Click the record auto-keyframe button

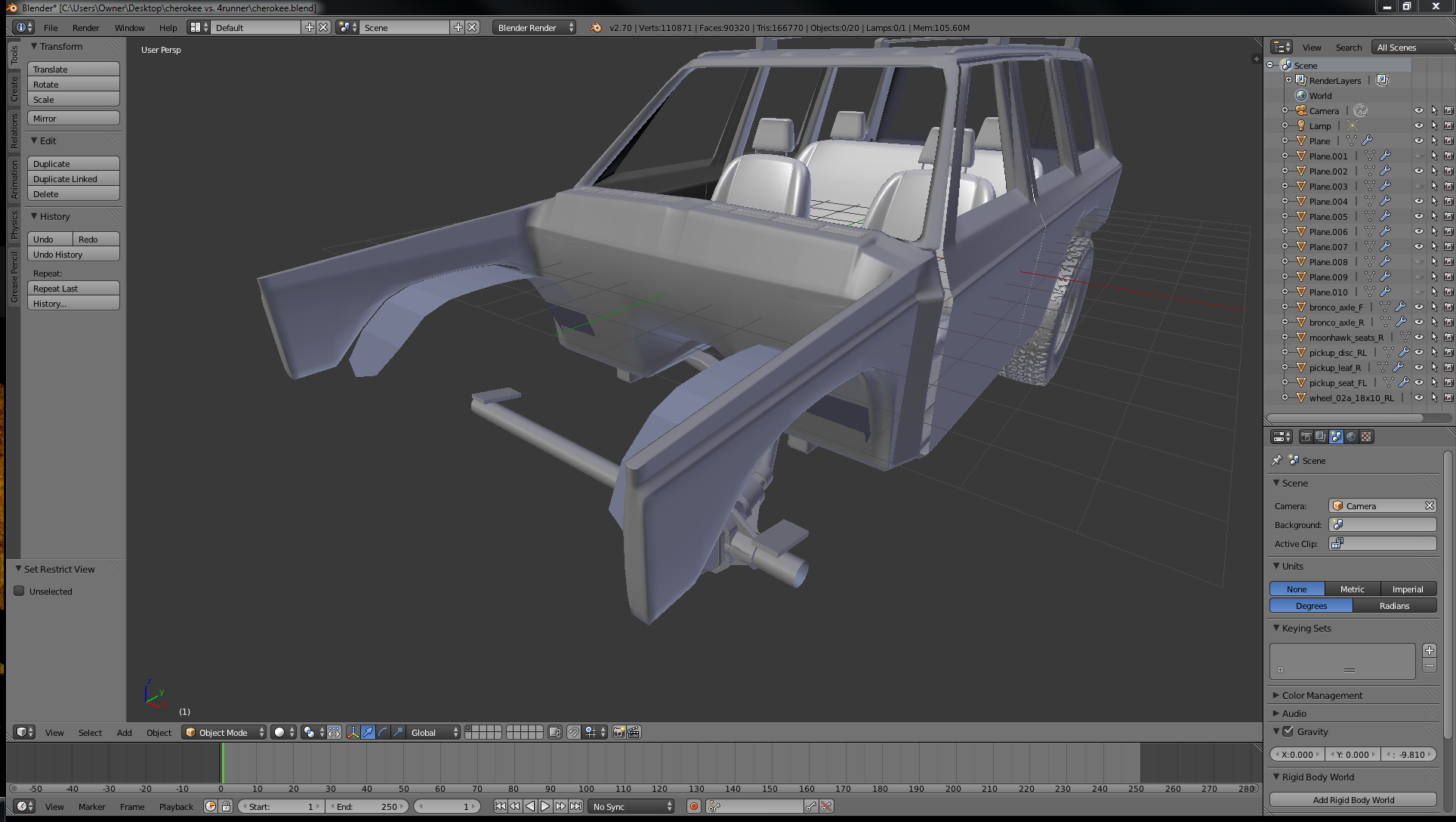click(x=693, y=806)
